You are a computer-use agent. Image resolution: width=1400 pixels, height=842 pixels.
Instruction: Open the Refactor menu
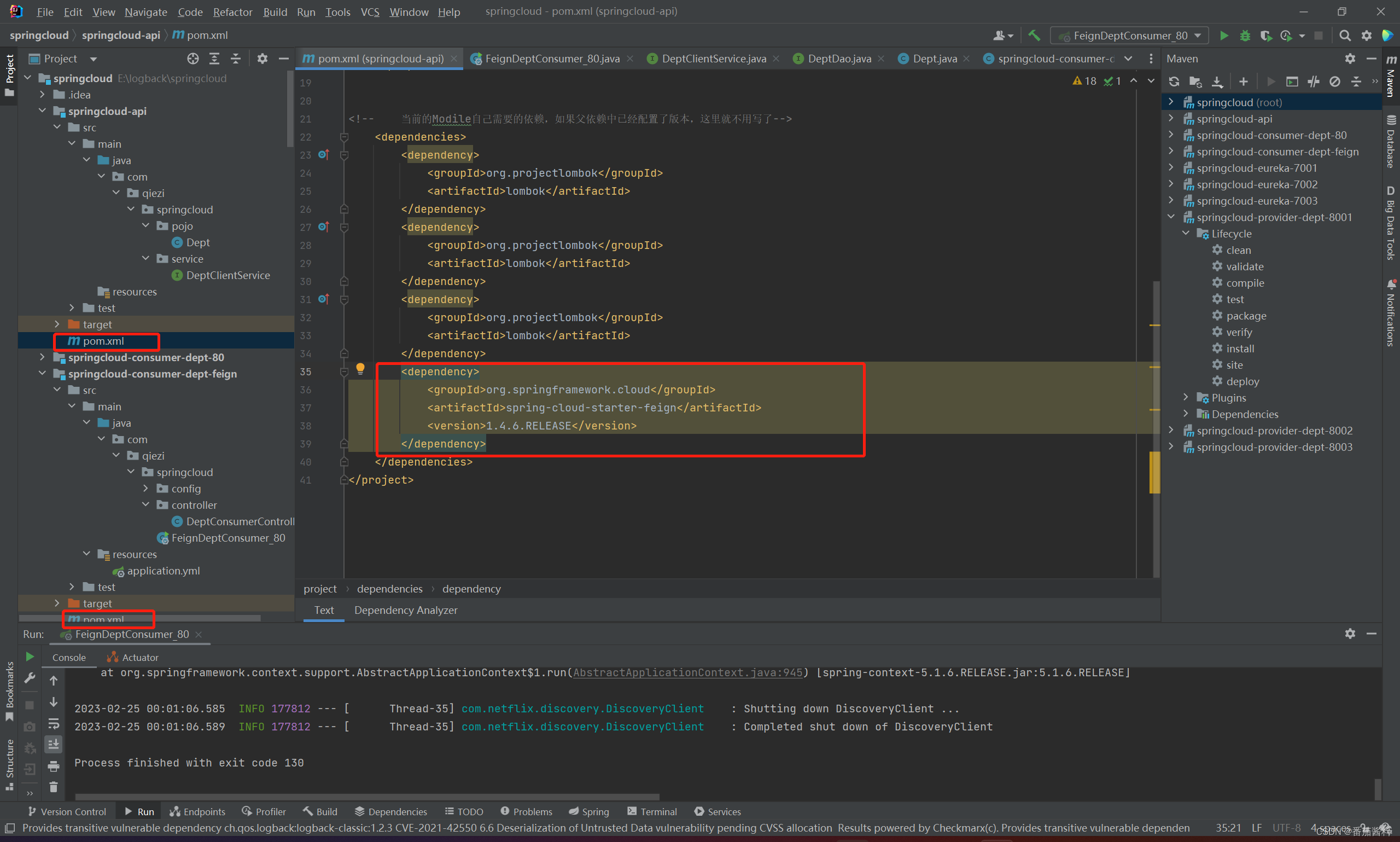(232, 12)
